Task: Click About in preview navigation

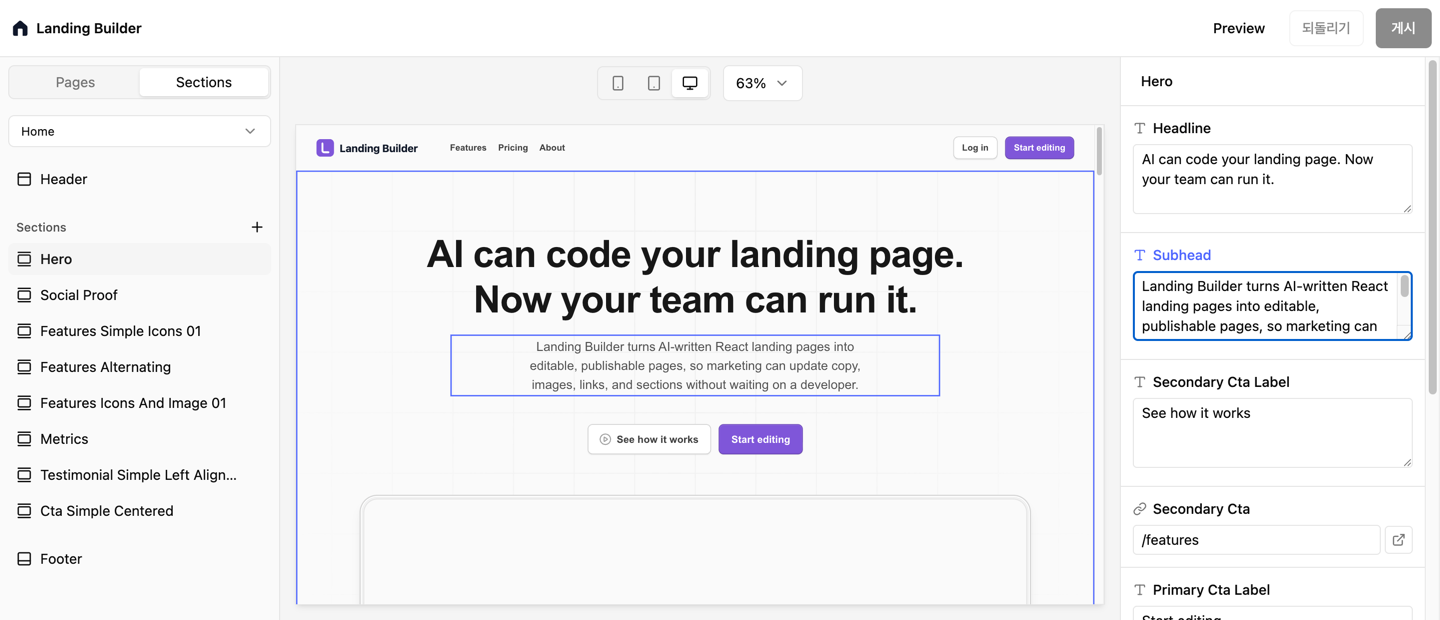Action: (552, 148)
